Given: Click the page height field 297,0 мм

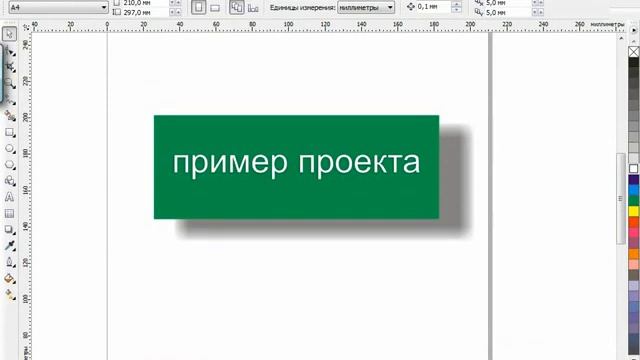Looking at the screenshot, I should (145, 13).
